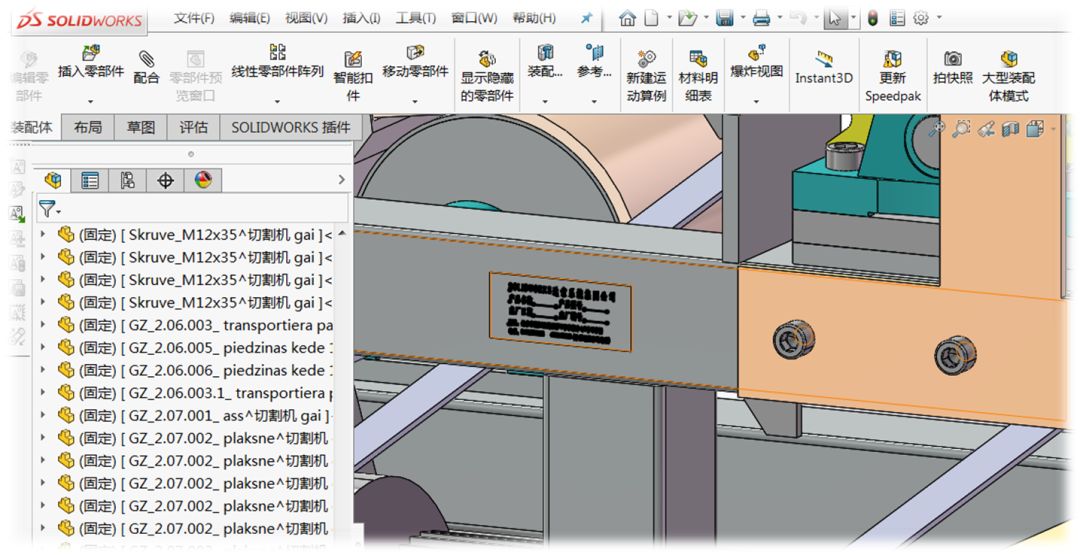
Task: Click Zoom to Area magnifier in viewport
Action: [962, 129]
